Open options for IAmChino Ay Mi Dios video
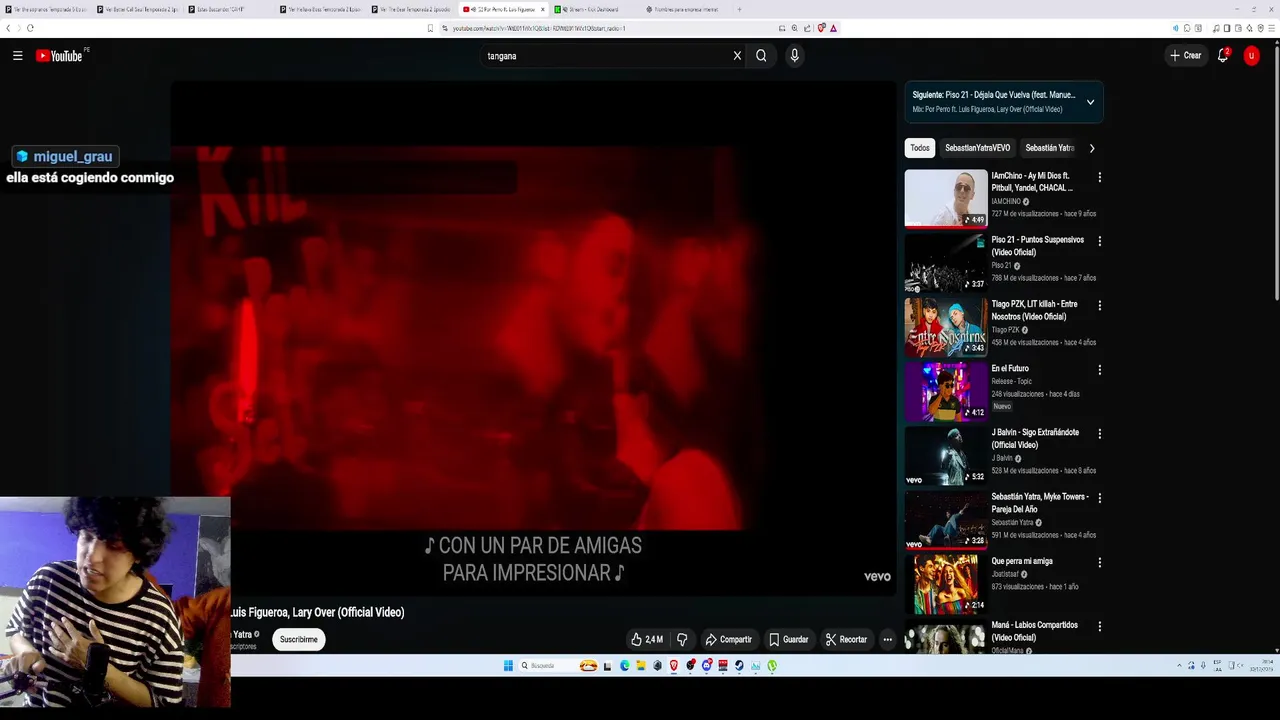Screen dimensions: 1280x720 [x=1099, y=177]
